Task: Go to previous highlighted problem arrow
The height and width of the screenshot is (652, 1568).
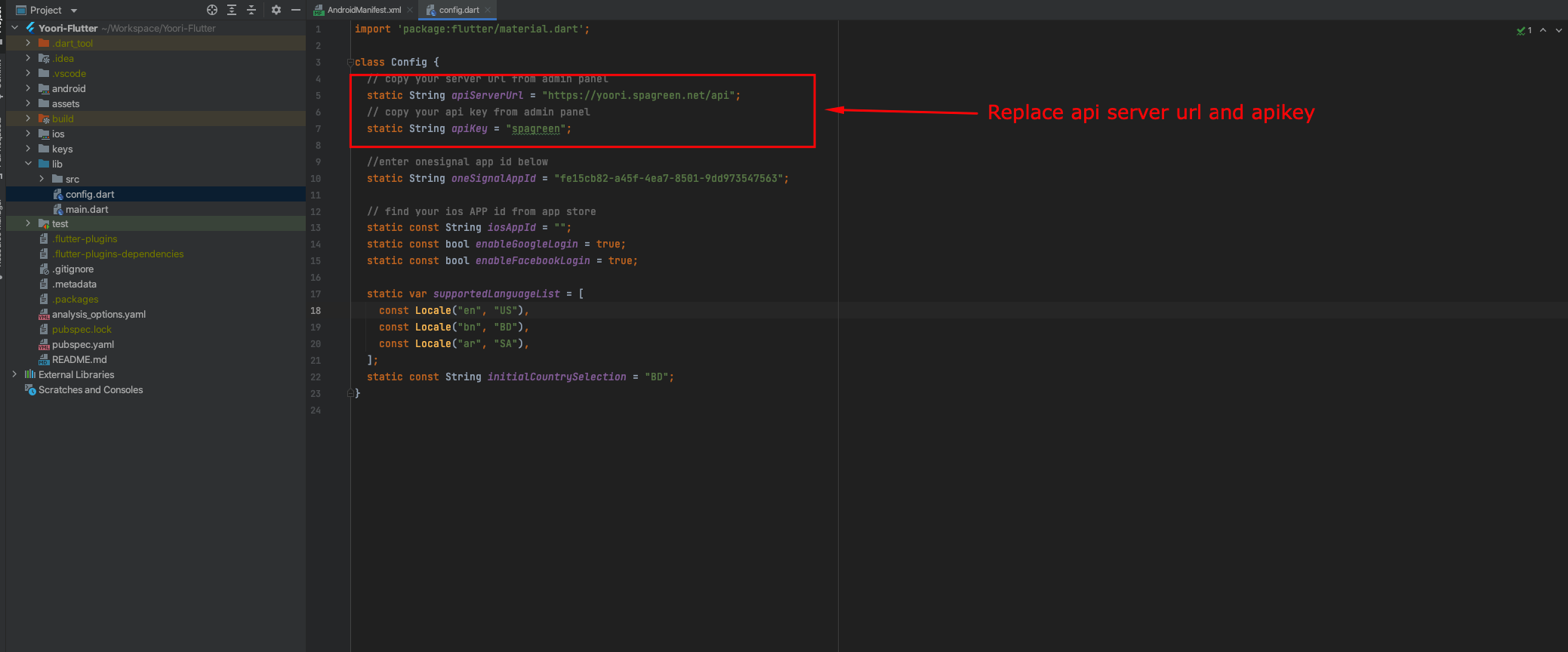Action: (x=1543, y=30)
